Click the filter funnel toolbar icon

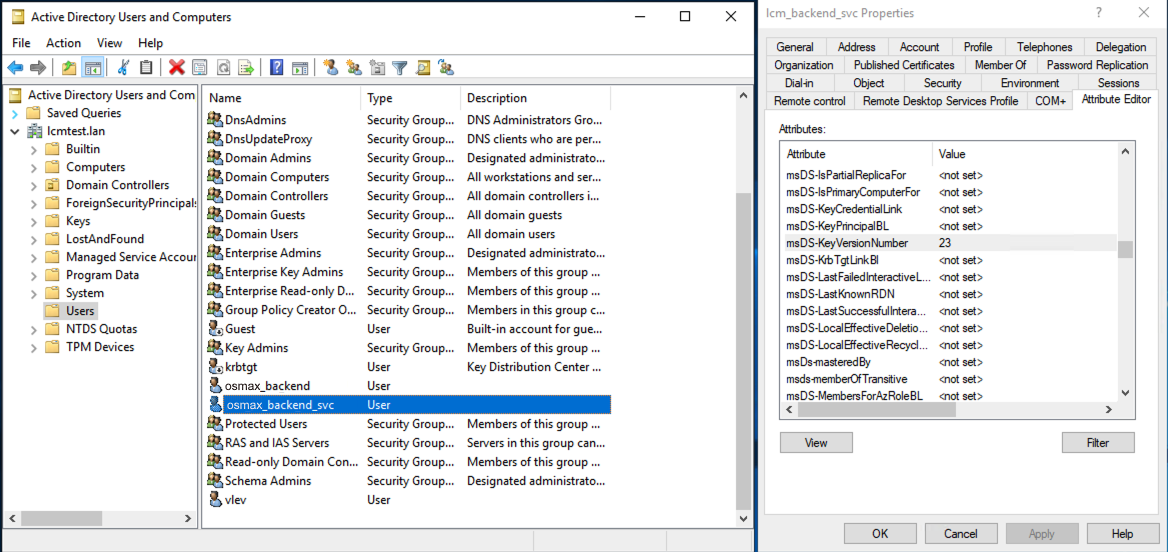[400, 68]
